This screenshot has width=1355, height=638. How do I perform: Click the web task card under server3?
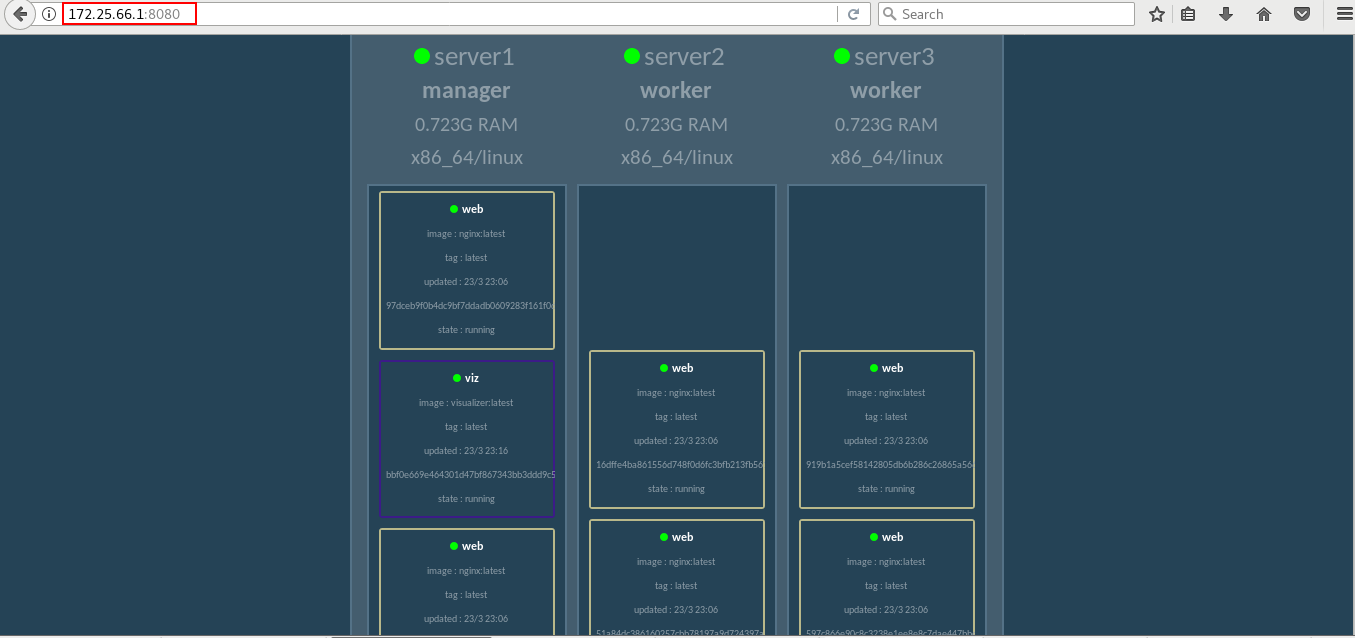(x=886, y=429)
